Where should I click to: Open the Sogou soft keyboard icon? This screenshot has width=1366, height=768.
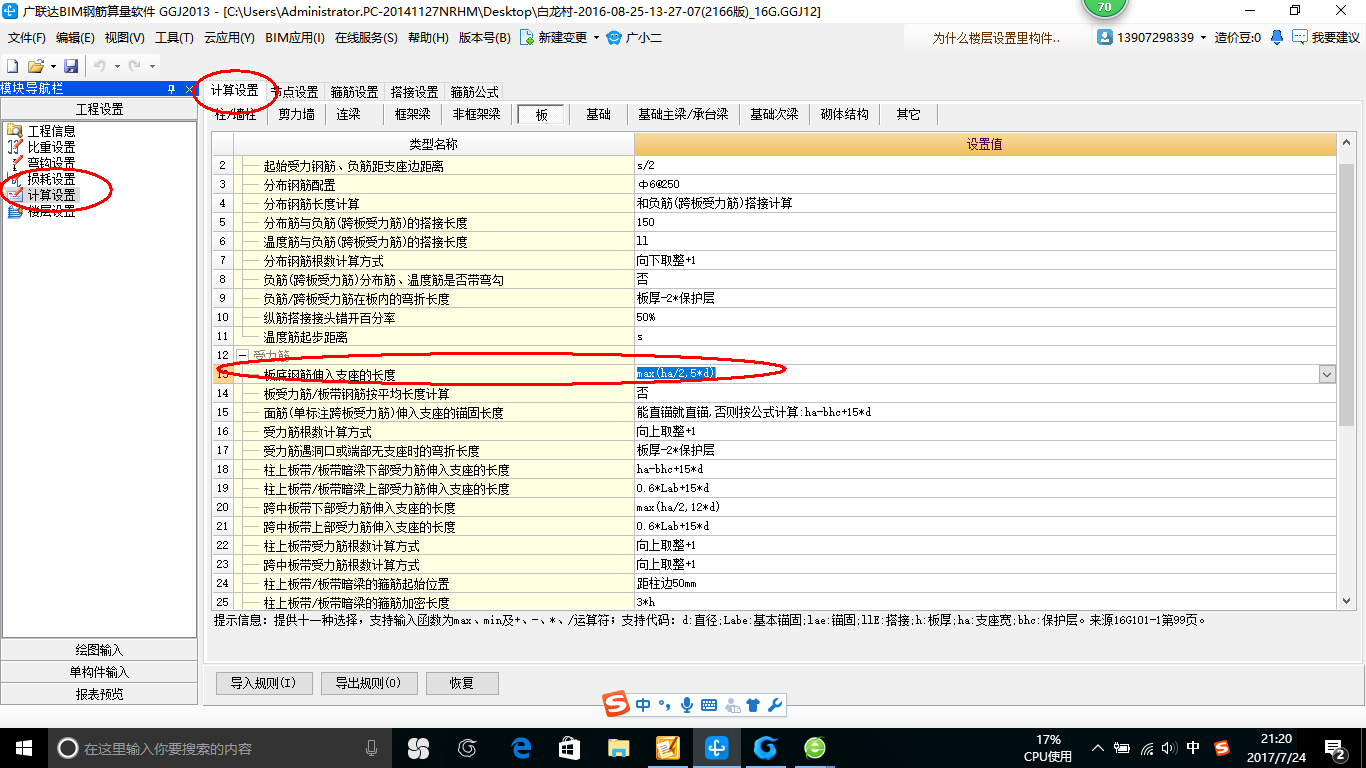[709, 705]
